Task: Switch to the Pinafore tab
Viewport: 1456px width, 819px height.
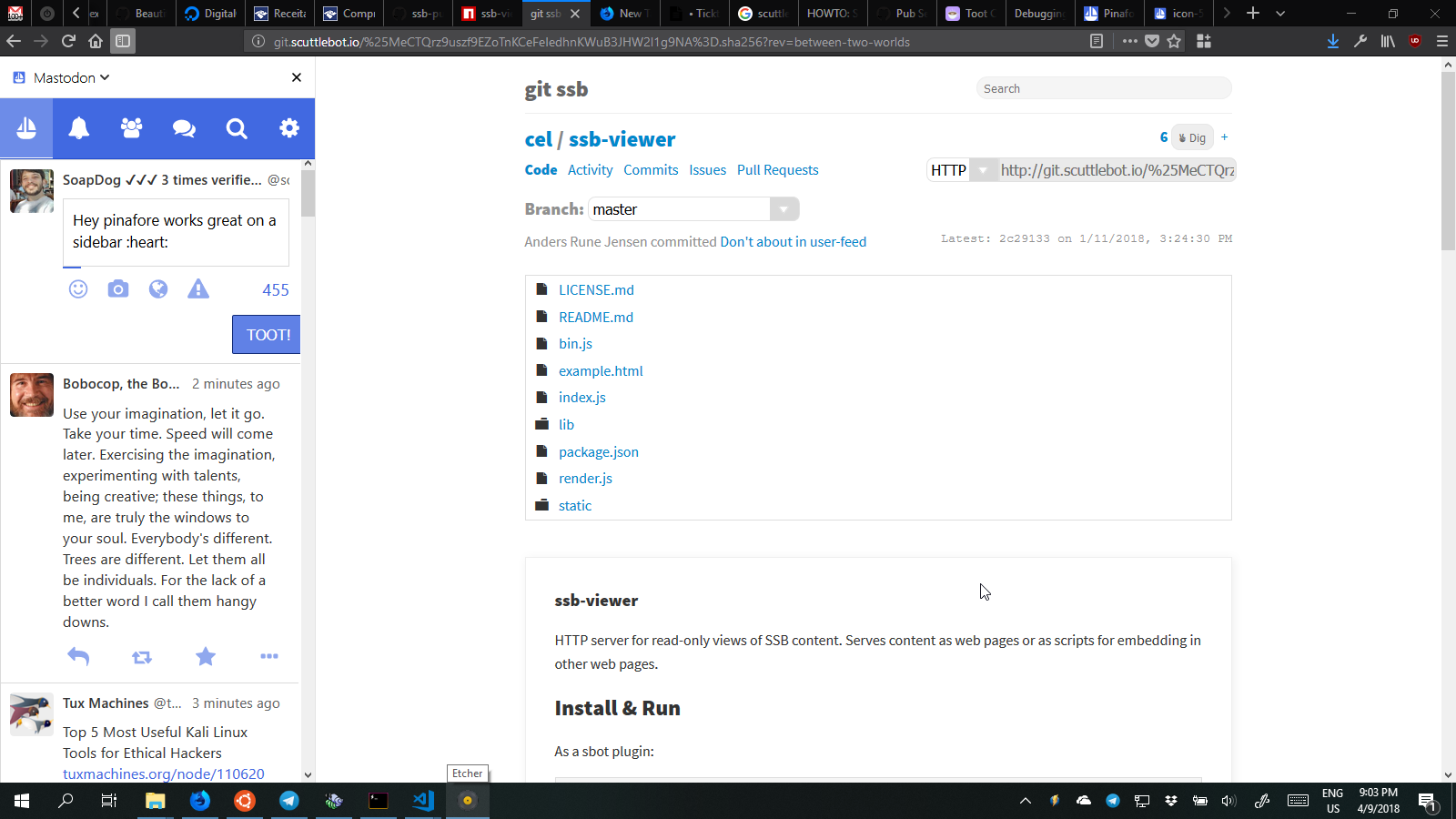Action: pos(1109,13)
